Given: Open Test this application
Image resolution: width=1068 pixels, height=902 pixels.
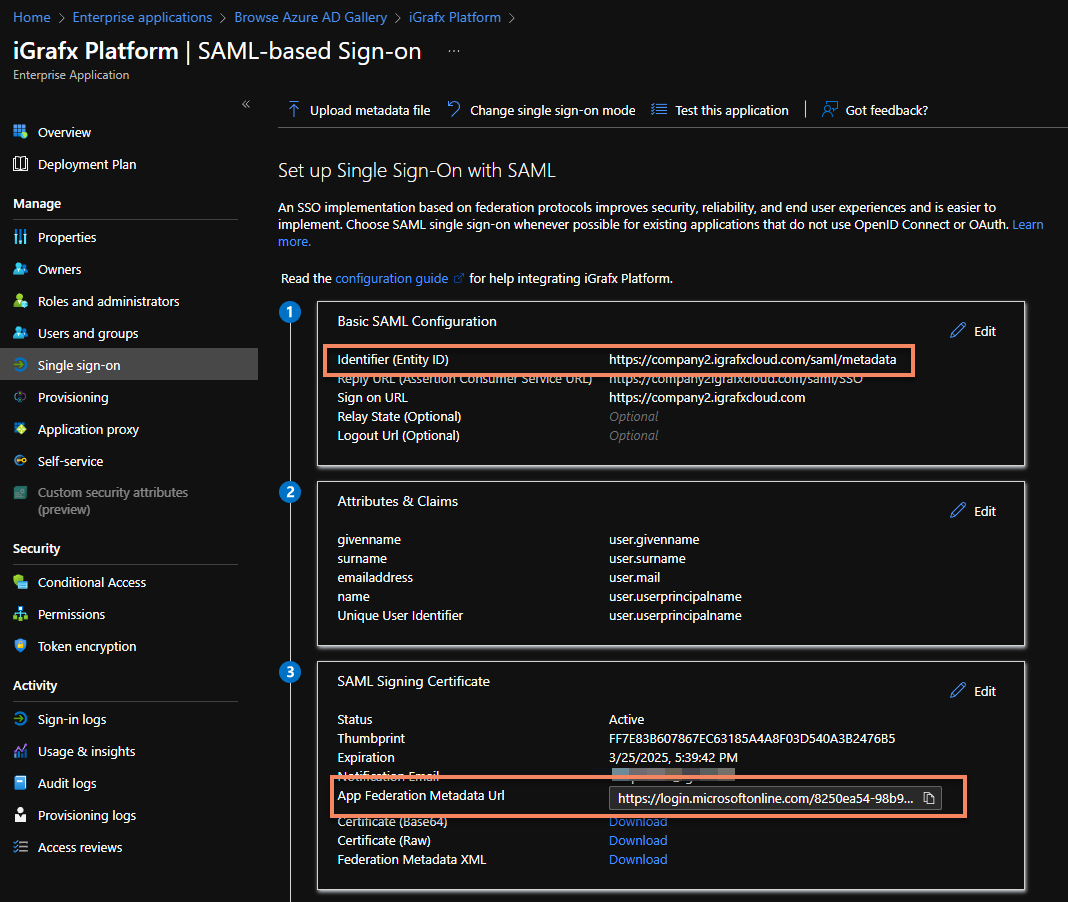Looking at the screenshot, I should click(731, 110).
